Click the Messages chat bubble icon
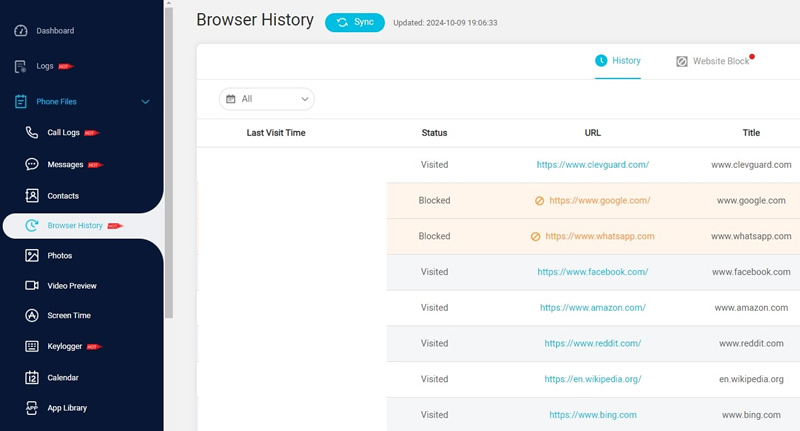The width and height of the screenshot is (800, 431). click(32, 164)
